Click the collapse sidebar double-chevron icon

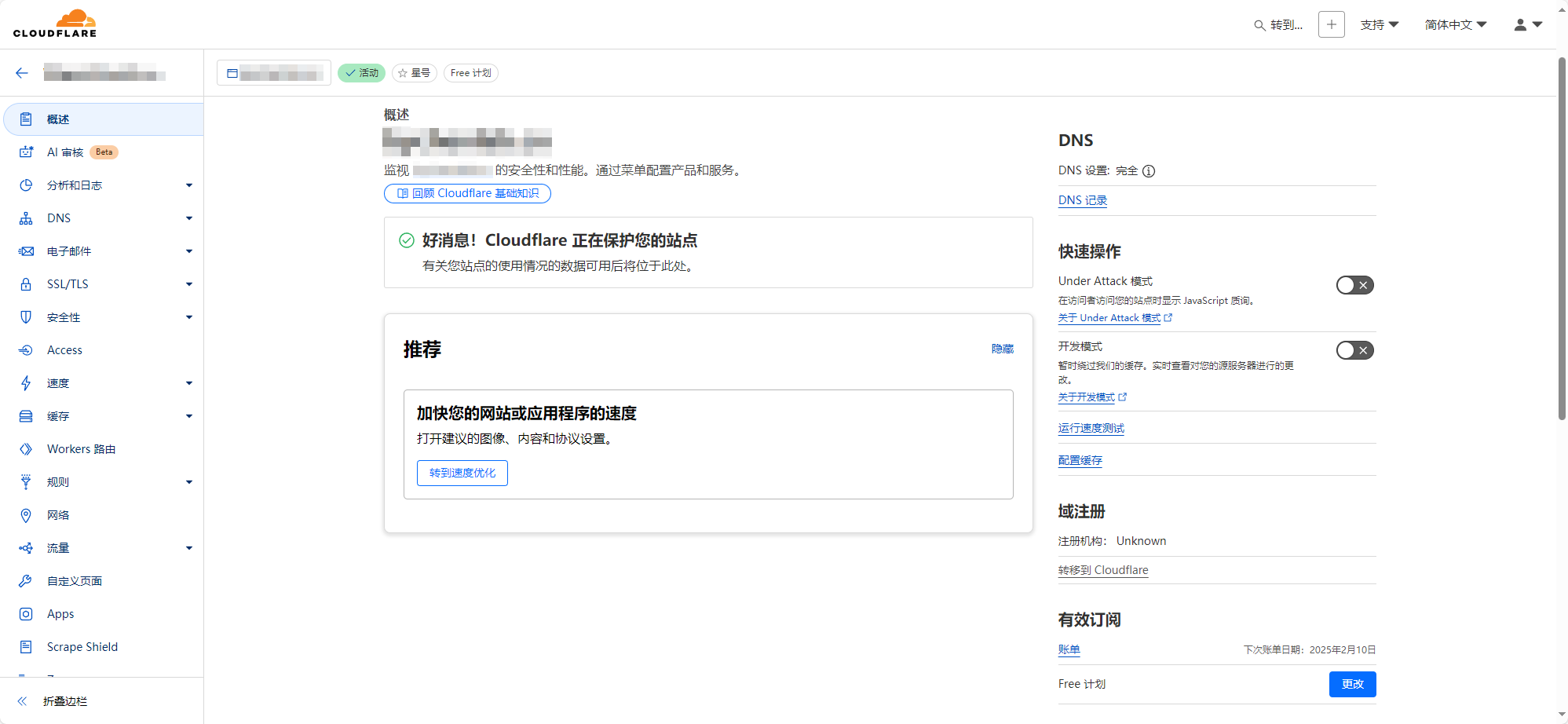click(22, 701)
